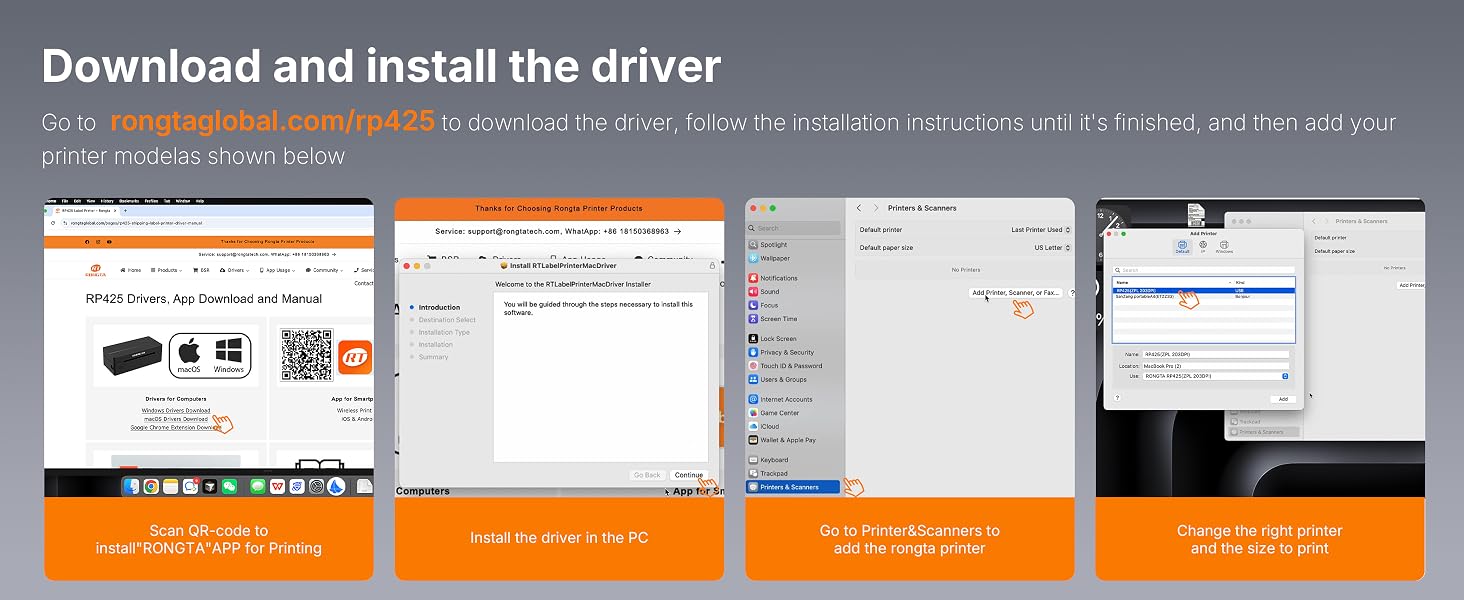Select Sound in System Settings sidebar
Screen dimensions: 1464x600
pyautogui.click(x=764, y=292)
